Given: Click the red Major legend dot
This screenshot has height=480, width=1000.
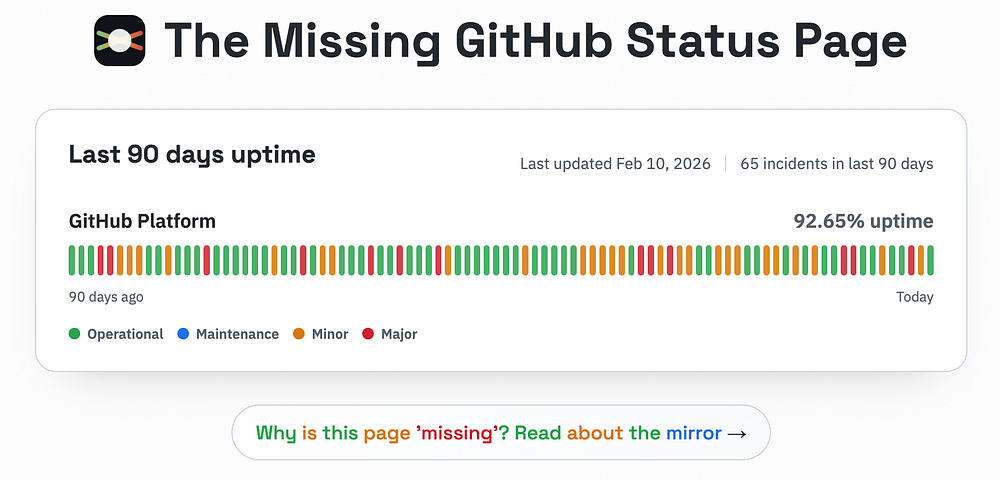Looking at the screenshot, I should (x=367, y=334).
